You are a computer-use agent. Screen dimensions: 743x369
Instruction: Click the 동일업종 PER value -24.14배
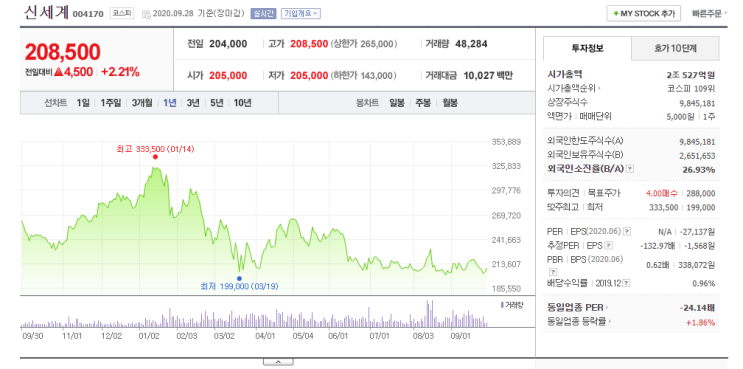(697, 308)
